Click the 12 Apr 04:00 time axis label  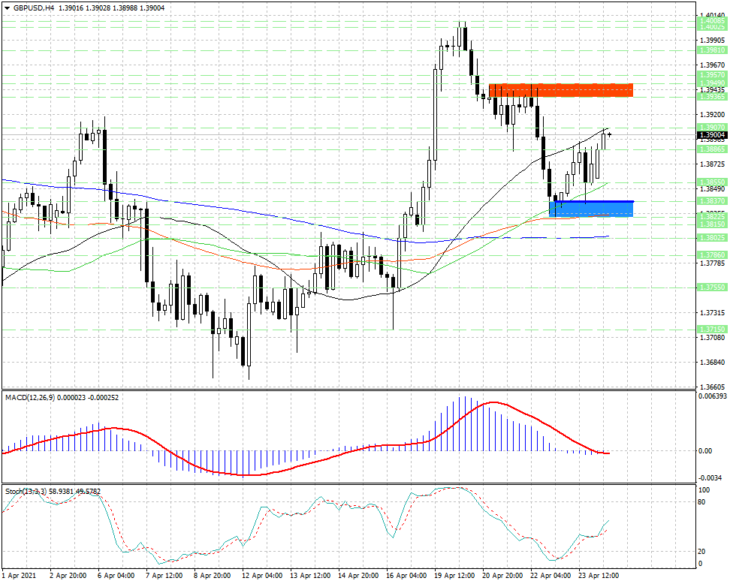pos(262,576)
